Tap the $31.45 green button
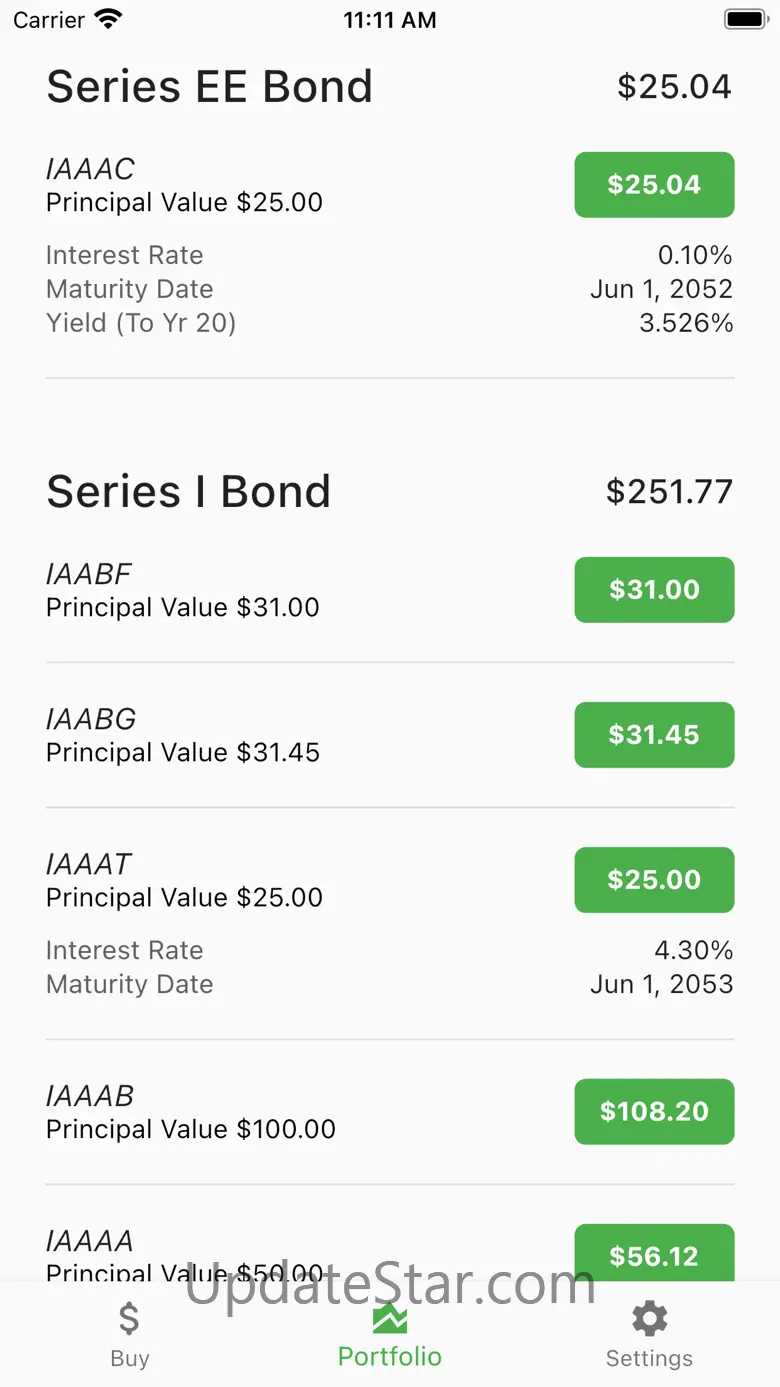 [654, 735]
